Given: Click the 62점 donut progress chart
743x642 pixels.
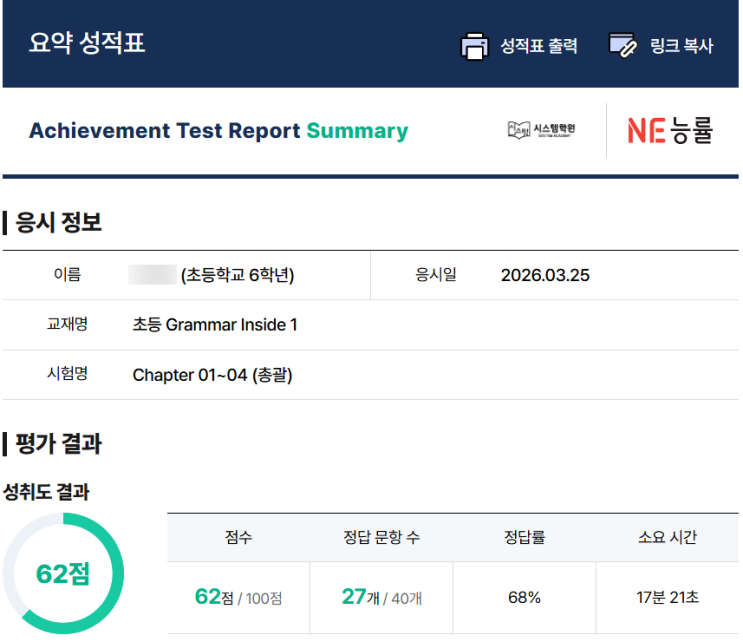Looking at the screenshot, I should (63, 574).
